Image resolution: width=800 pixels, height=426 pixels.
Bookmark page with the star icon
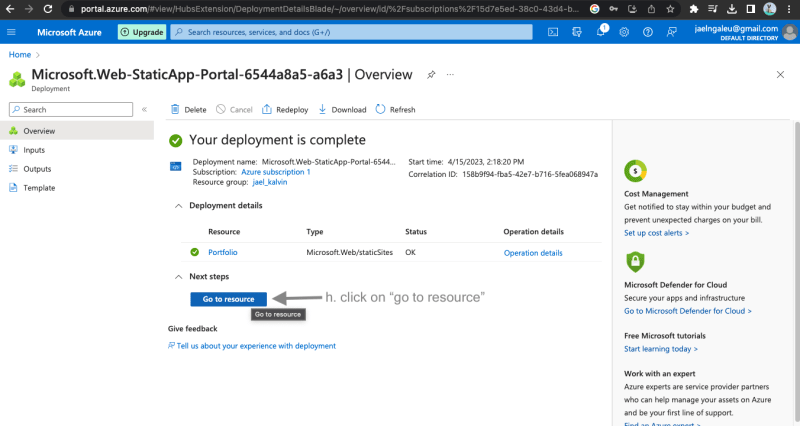tap(670, 9)
